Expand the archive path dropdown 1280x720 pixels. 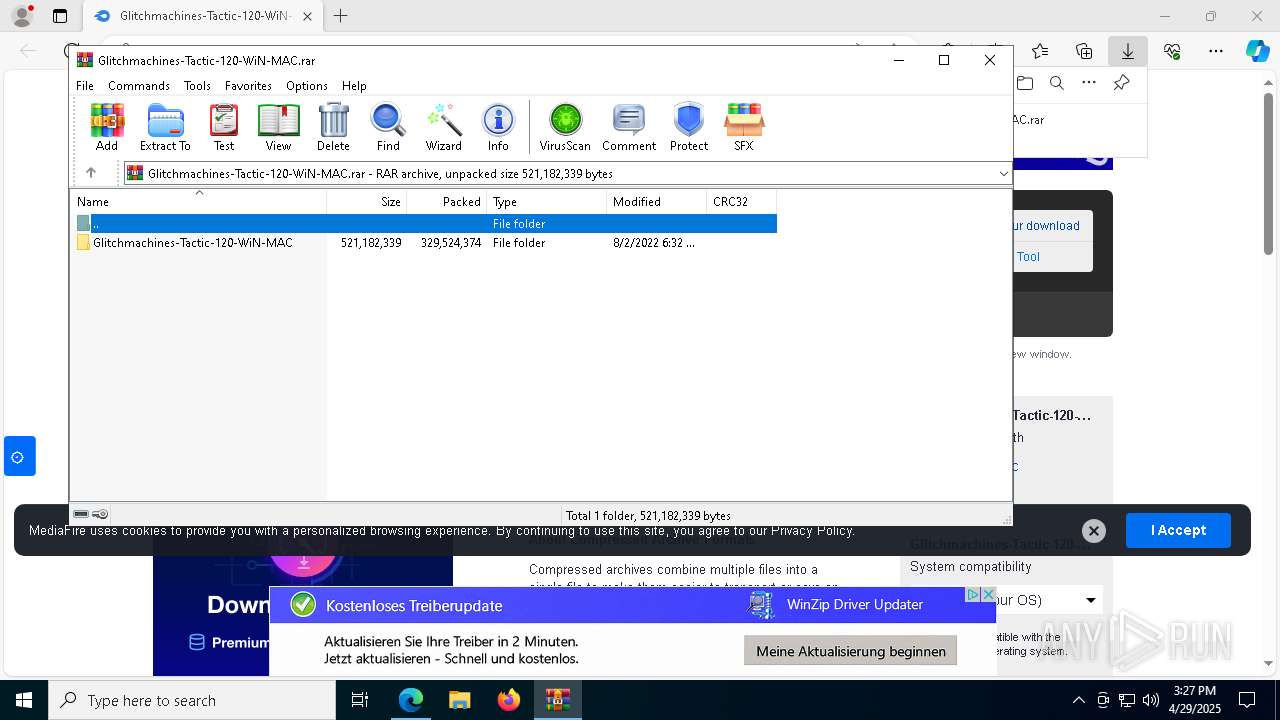tap(1003, 174)
